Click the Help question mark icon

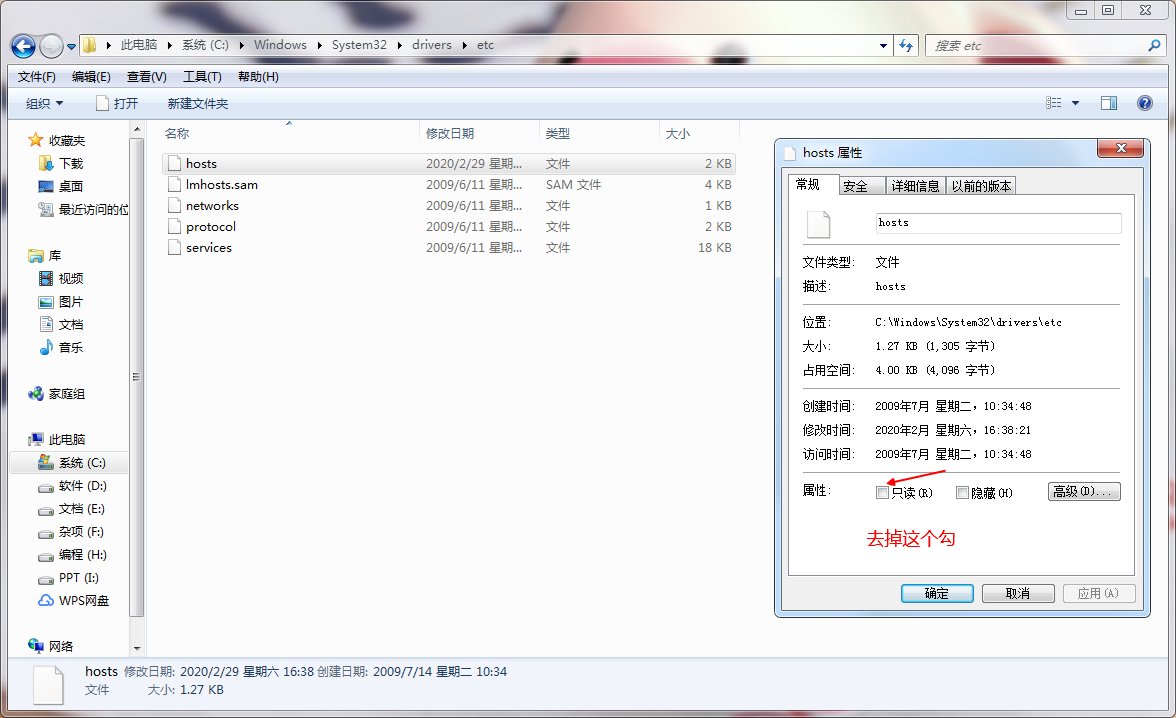coord(1145,102)
